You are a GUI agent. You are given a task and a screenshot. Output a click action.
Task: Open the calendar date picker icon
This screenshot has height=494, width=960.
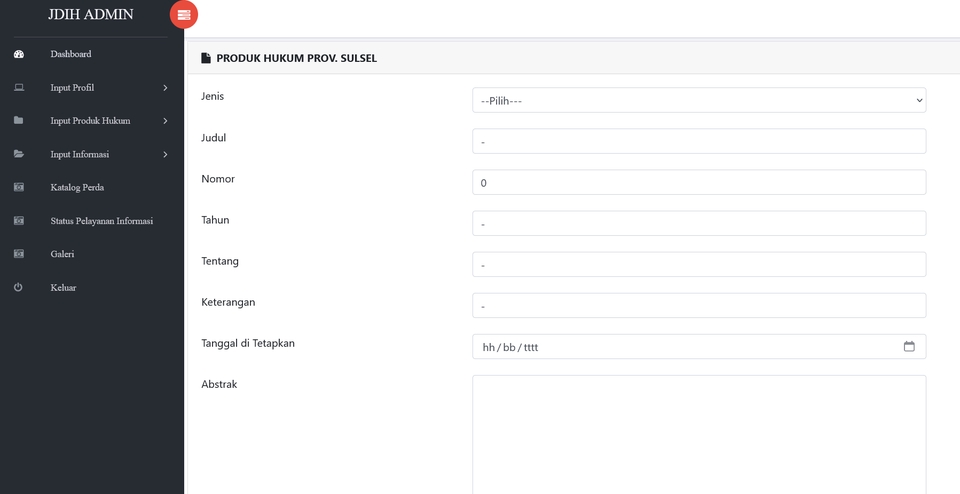click(909, 347)
